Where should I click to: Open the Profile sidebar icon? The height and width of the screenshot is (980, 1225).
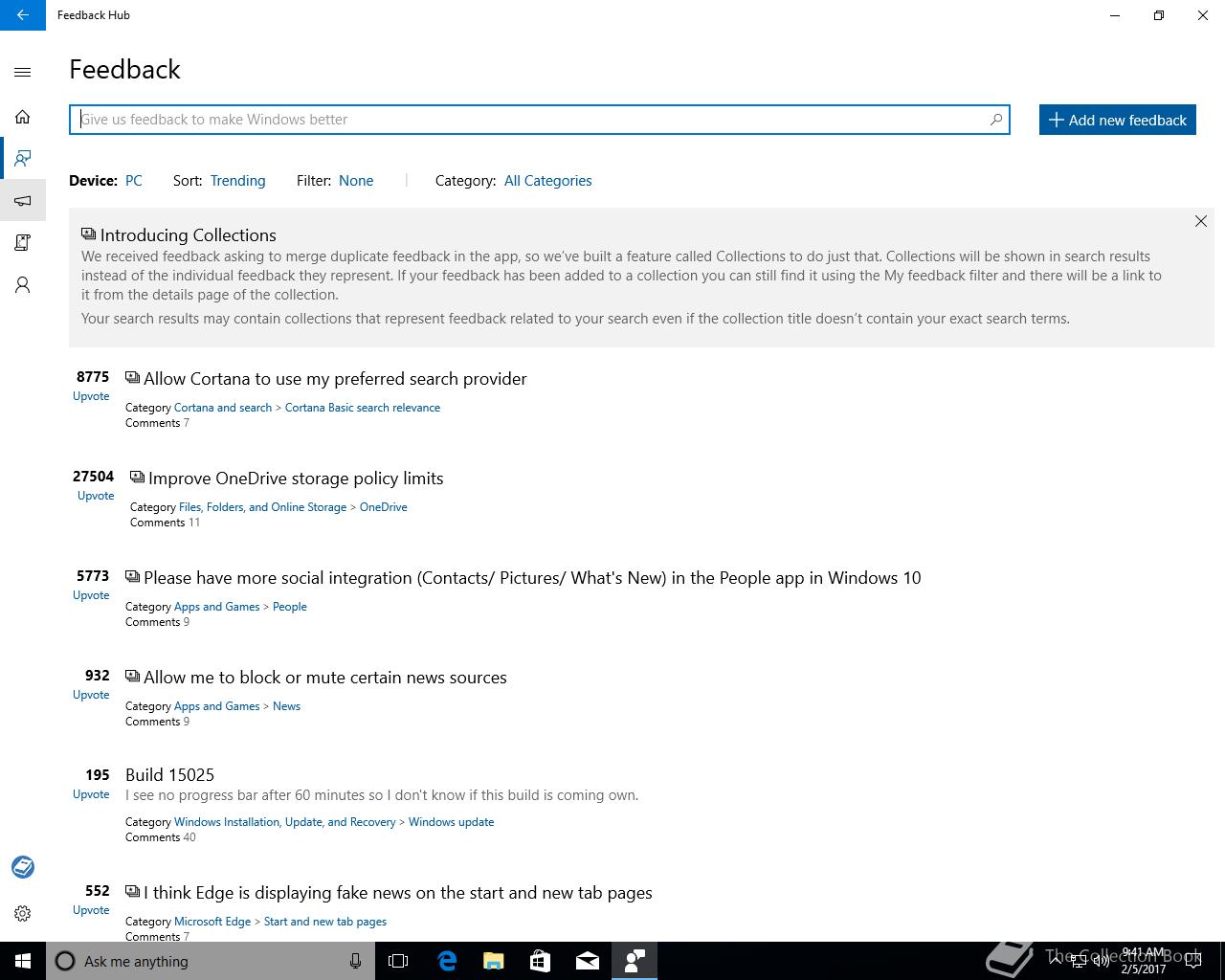coord(23,284)
